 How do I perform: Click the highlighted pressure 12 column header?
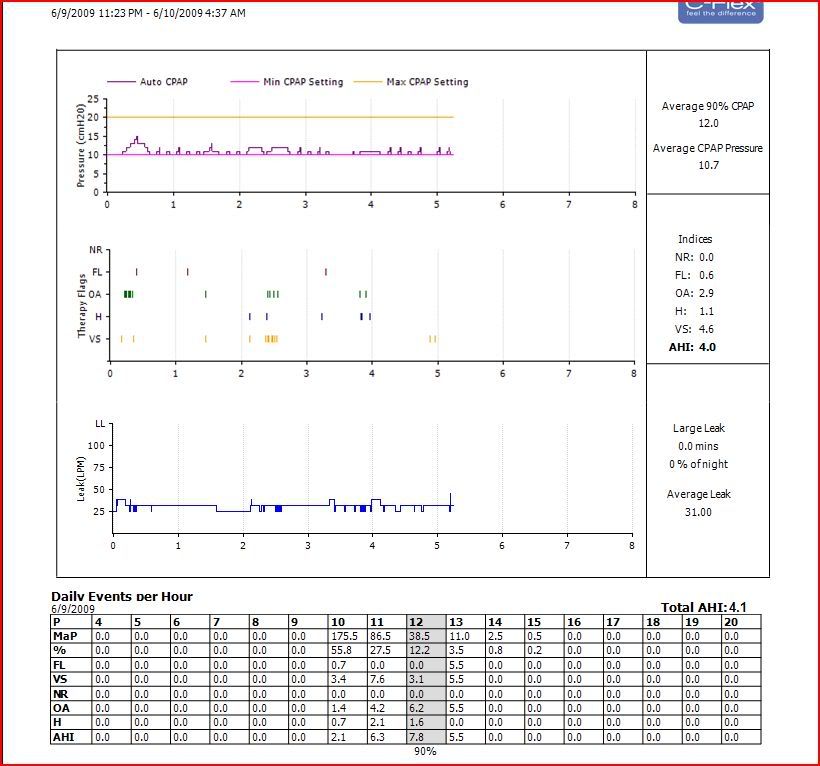point(426,622)
